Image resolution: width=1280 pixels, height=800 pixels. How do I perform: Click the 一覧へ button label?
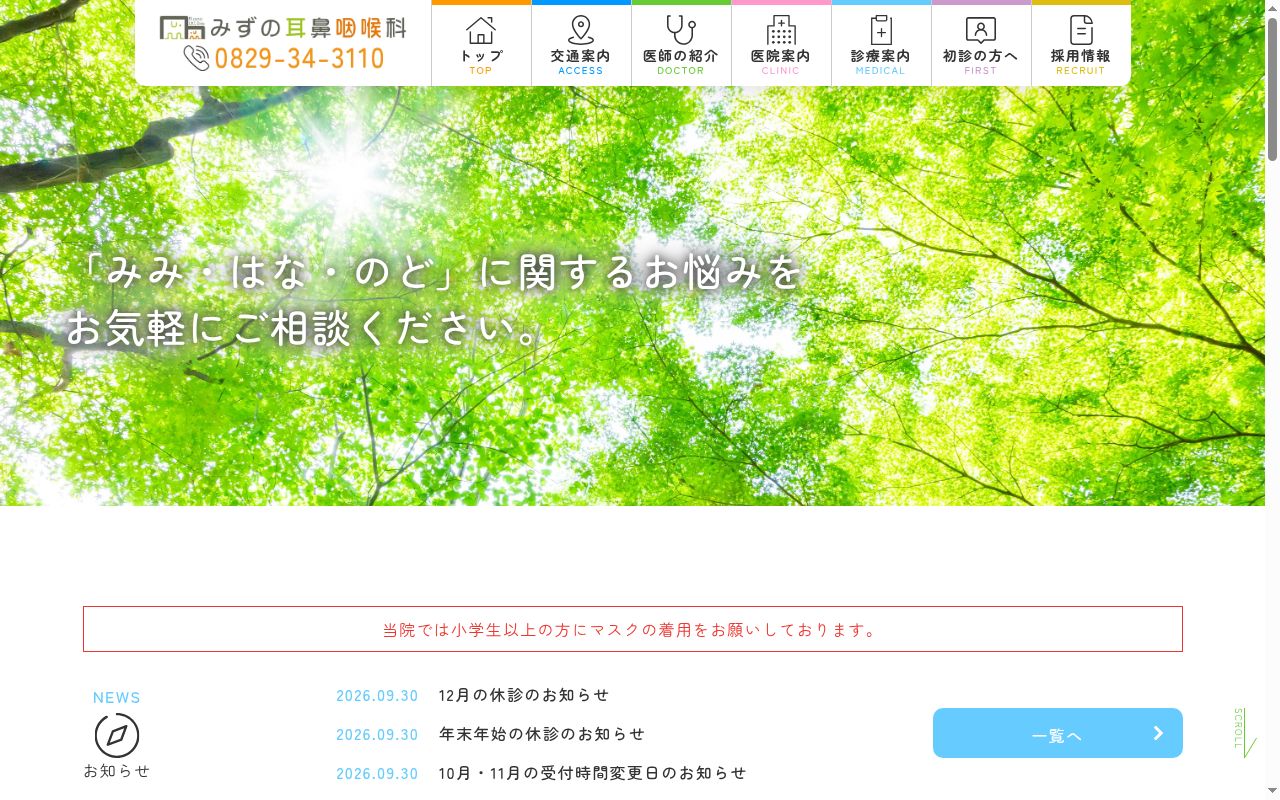click(x=1057, y=736)
